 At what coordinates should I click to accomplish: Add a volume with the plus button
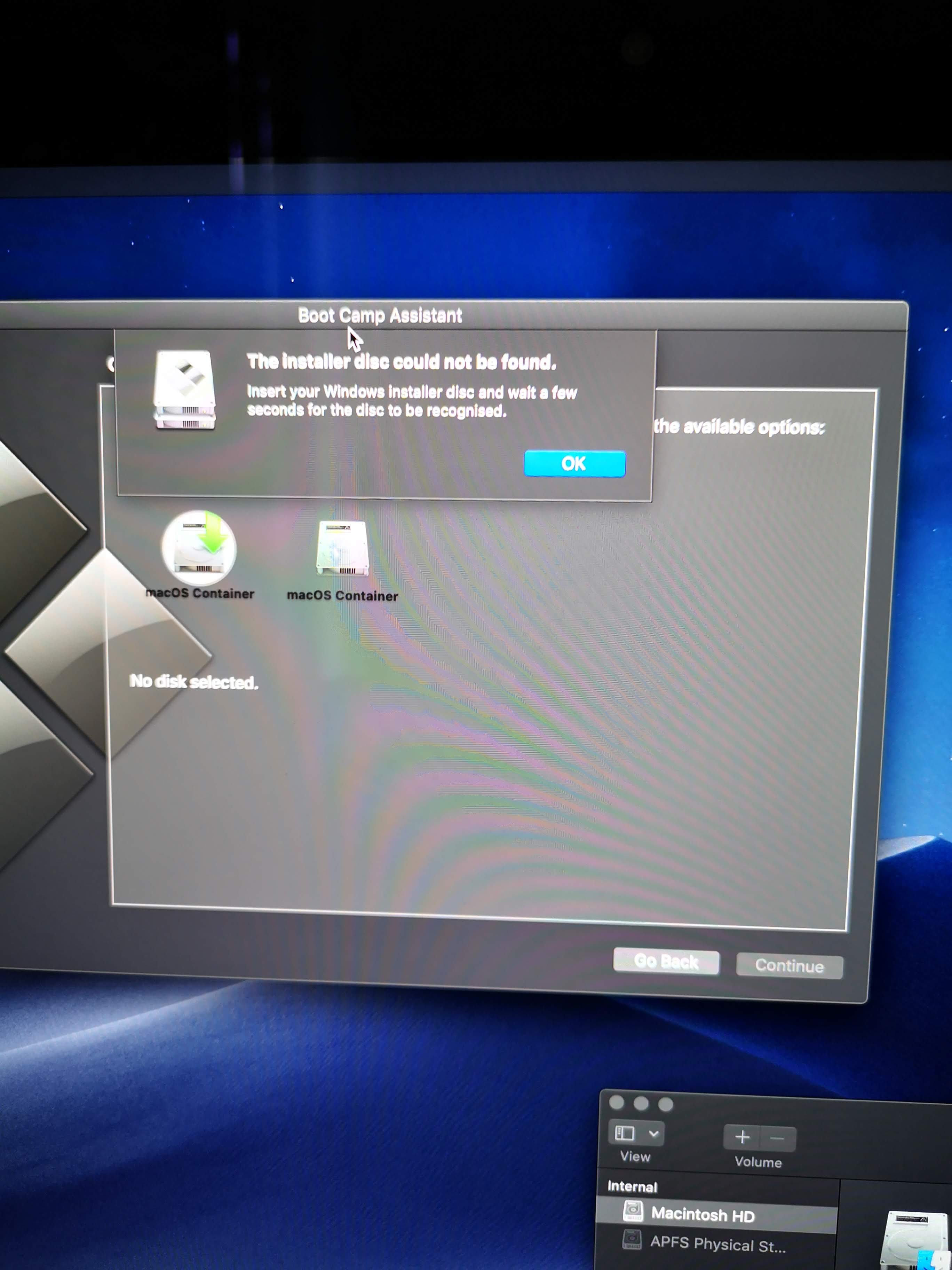tap(742, 1137)
